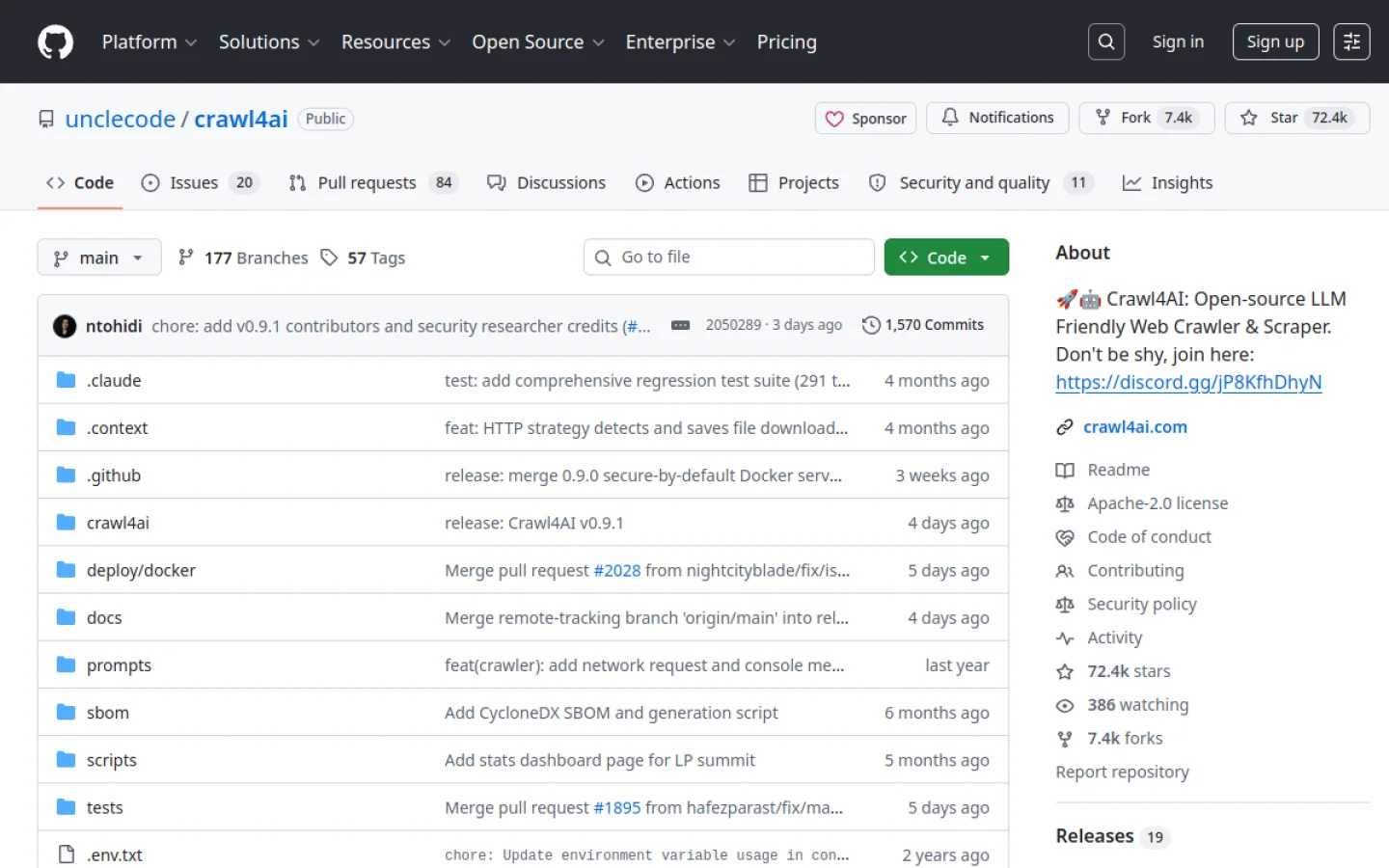Viewport: 1389px width, 868px height.
Task: Open the main branch selector dropdown
Action: [x=99, y=258]
